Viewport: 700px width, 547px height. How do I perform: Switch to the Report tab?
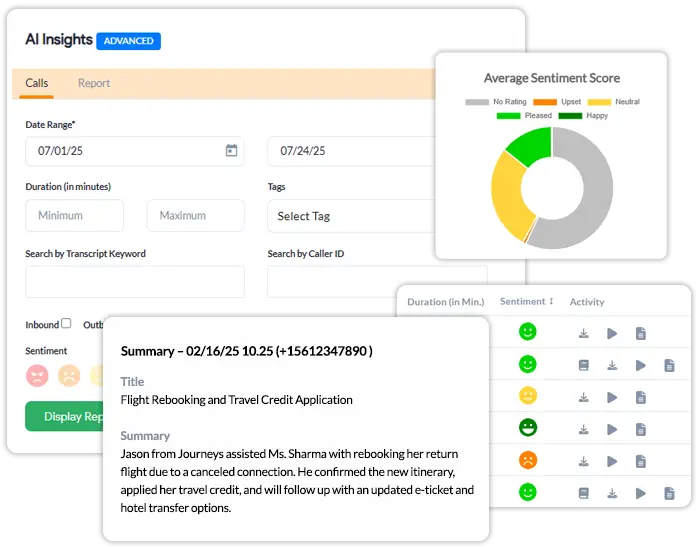[94, 83]
